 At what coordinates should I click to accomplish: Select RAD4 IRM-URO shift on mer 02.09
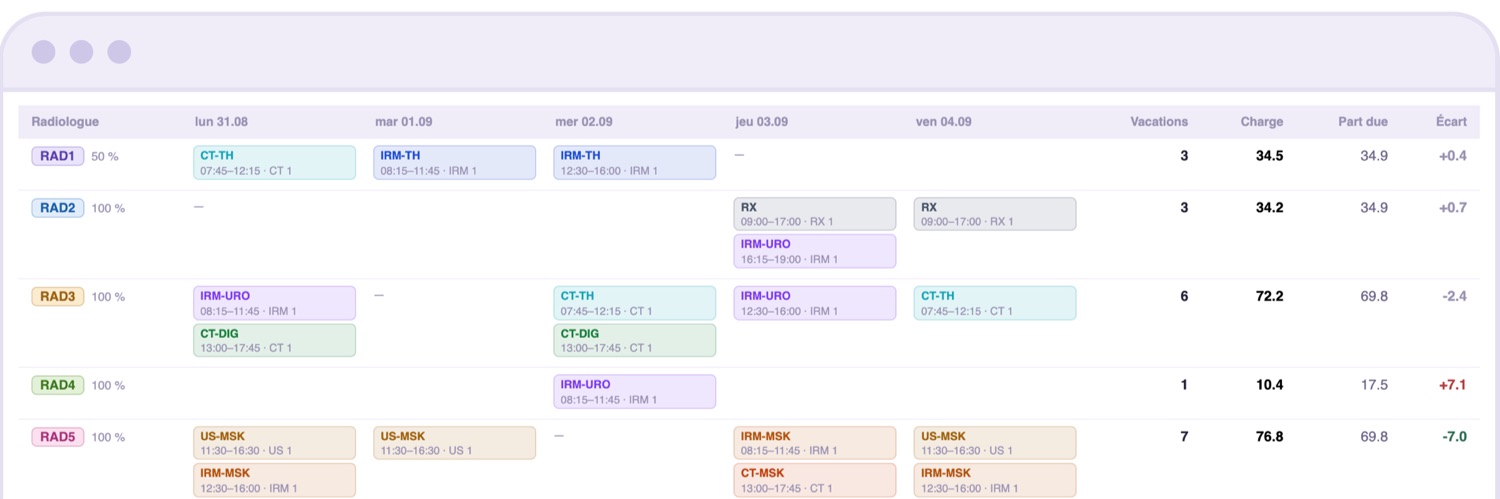[x=635, y=392]
